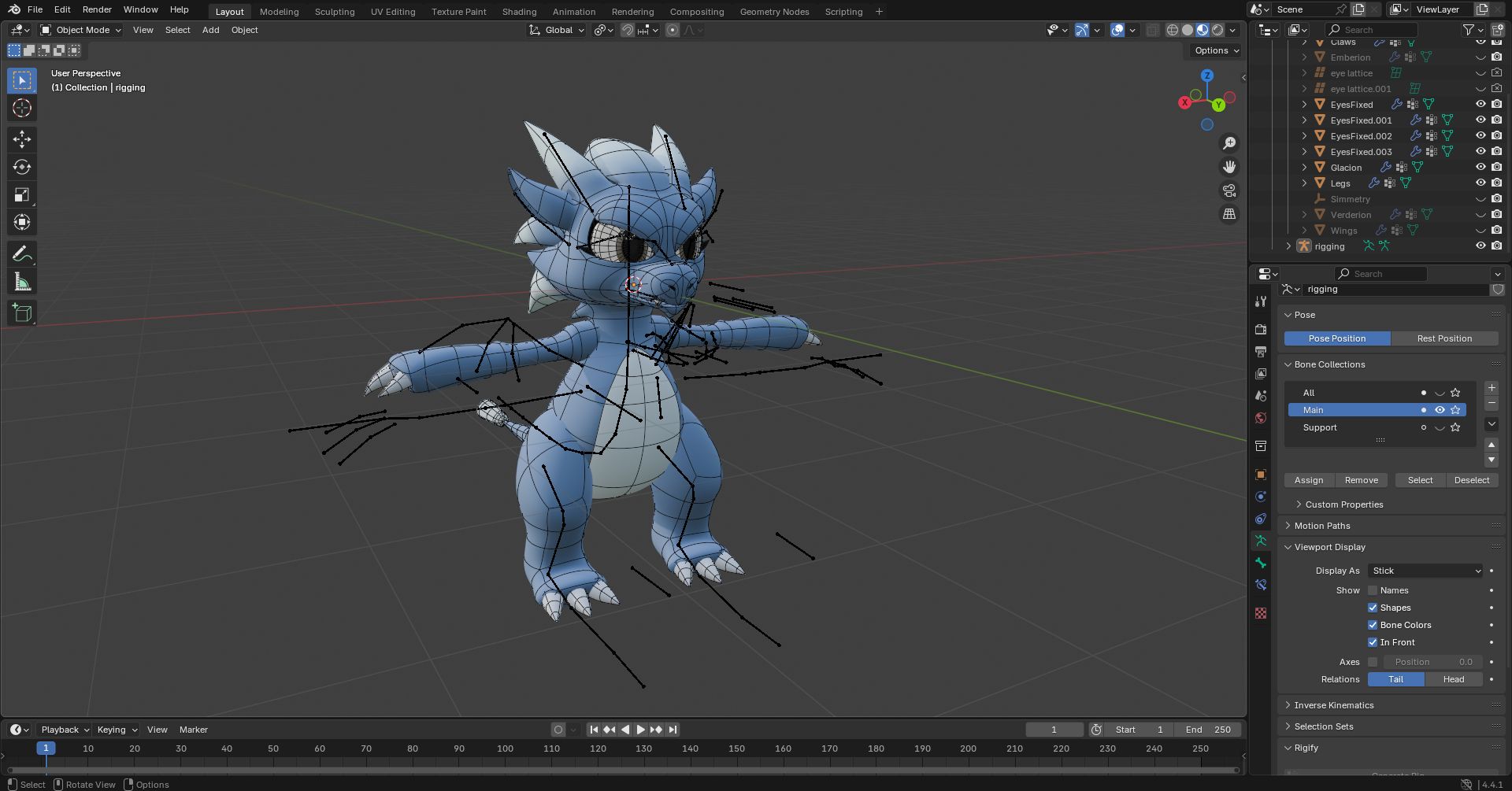1512x791 pixels.
Task: Uncheck the Bone Colors checkbox
Action: click(1373, 625)
